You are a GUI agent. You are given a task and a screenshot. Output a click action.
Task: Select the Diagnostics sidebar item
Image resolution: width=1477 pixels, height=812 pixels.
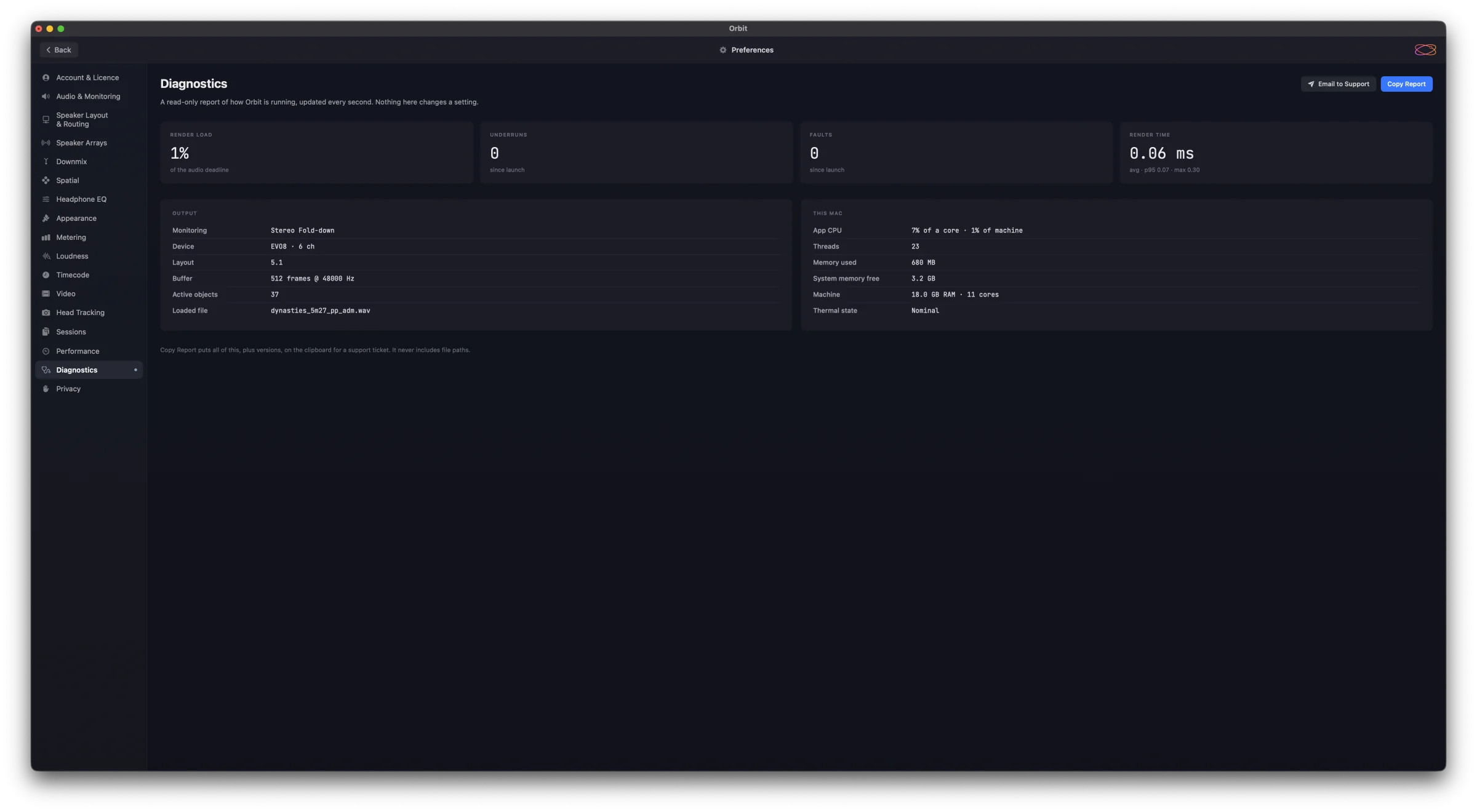coord(89,370)
